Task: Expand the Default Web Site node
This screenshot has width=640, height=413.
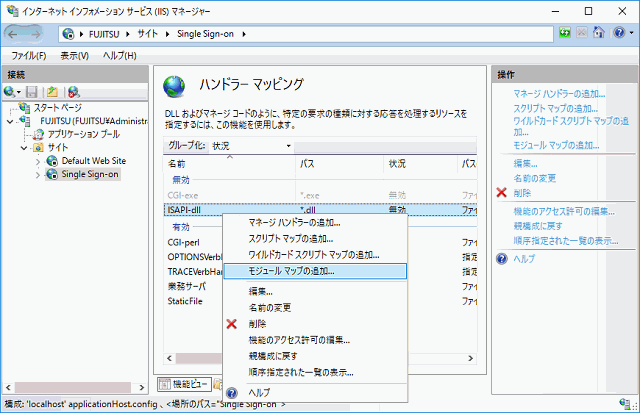Action: point(38,161)
